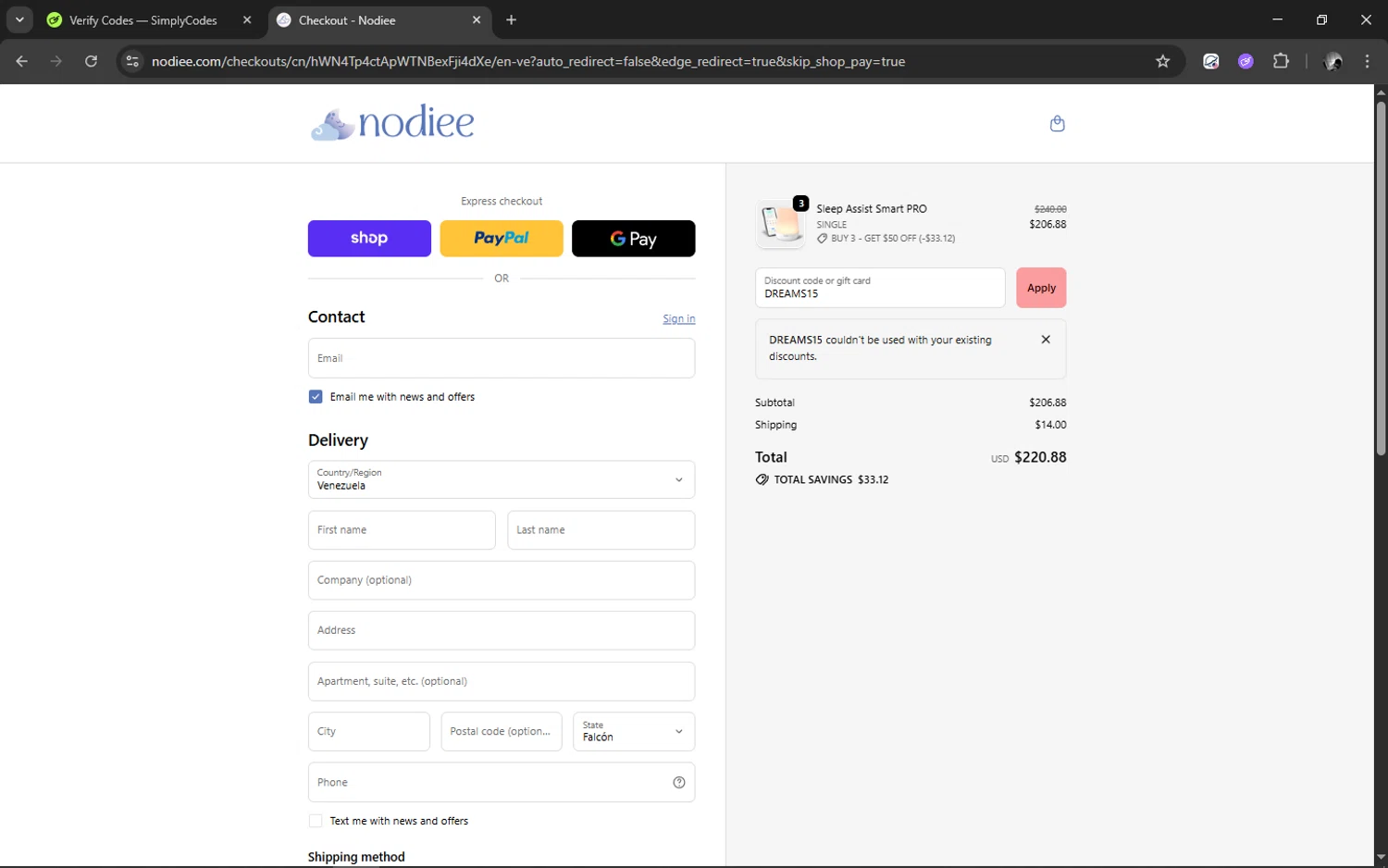Choose PayPal express checkout
1388x868 pixels.
[502, 239]
